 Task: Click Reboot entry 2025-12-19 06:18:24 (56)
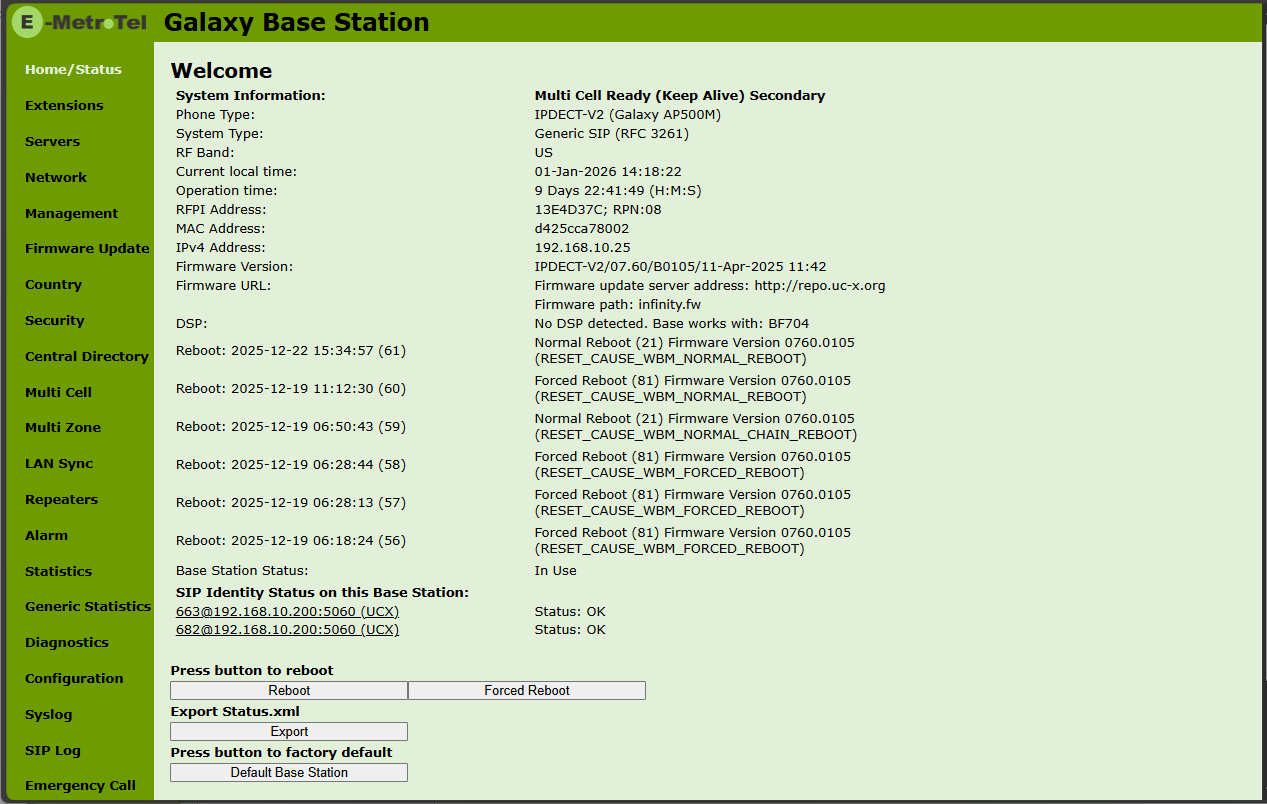tap(291, 541)
